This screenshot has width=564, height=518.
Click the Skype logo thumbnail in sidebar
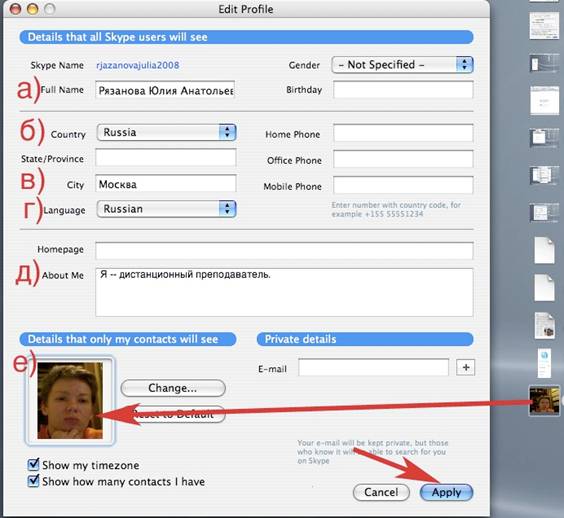coord(545,363)
